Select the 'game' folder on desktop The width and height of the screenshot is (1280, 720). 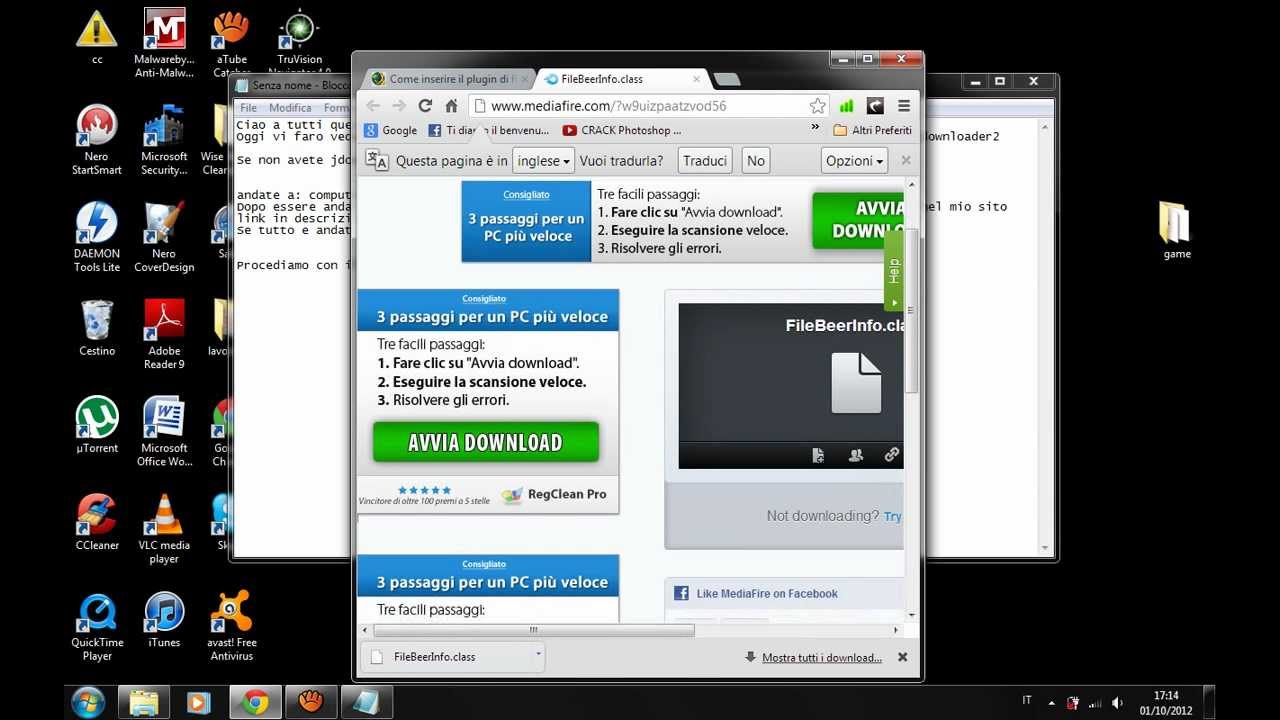[1176, 230]
